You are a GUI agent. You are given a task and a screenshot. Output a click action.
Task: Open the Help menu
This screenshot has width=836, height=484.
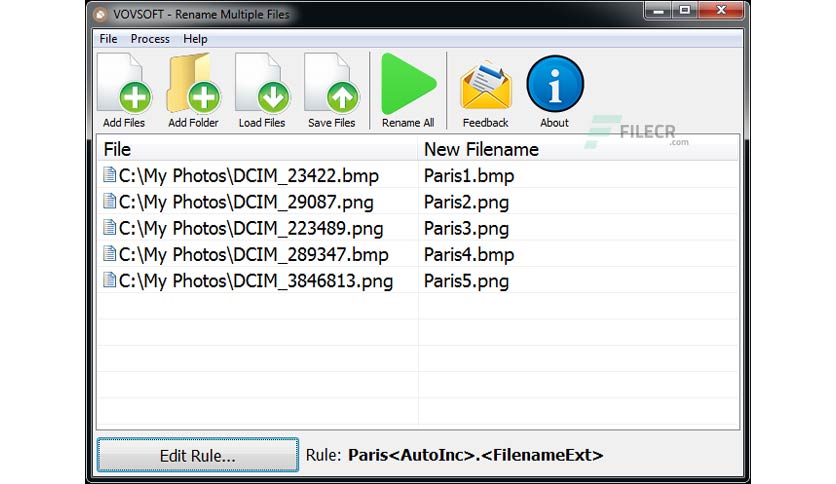[195, 39]
